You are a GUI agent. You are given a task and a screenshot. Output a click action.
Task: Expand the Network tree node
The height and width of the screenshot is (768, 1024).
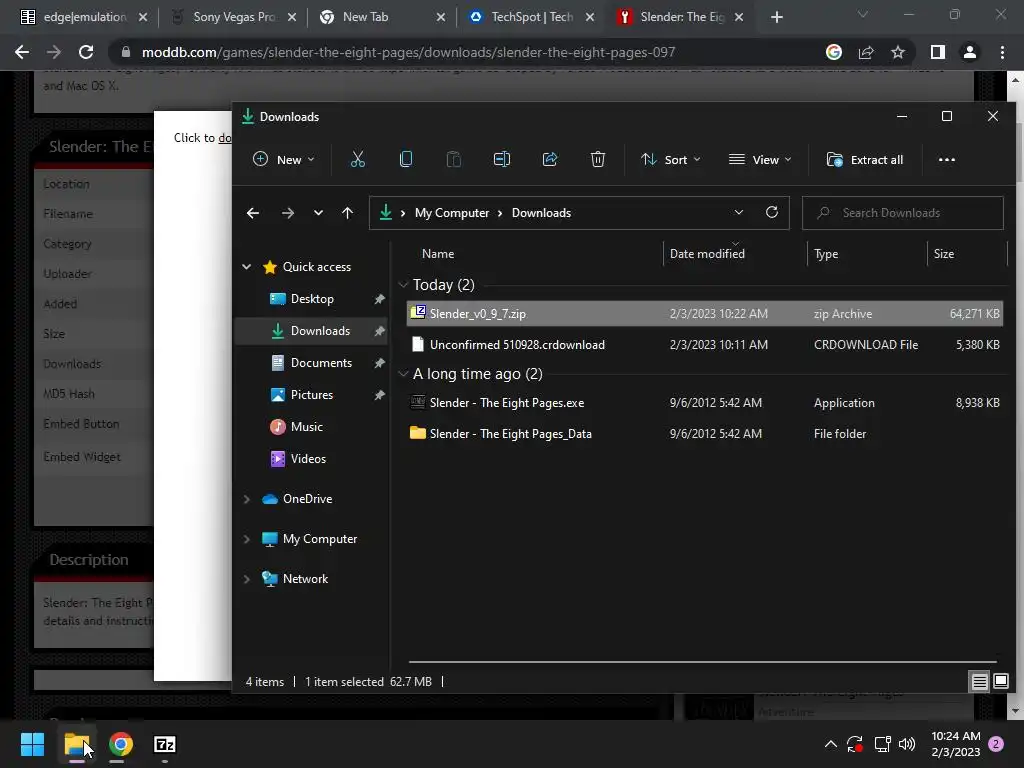point(246,579)
